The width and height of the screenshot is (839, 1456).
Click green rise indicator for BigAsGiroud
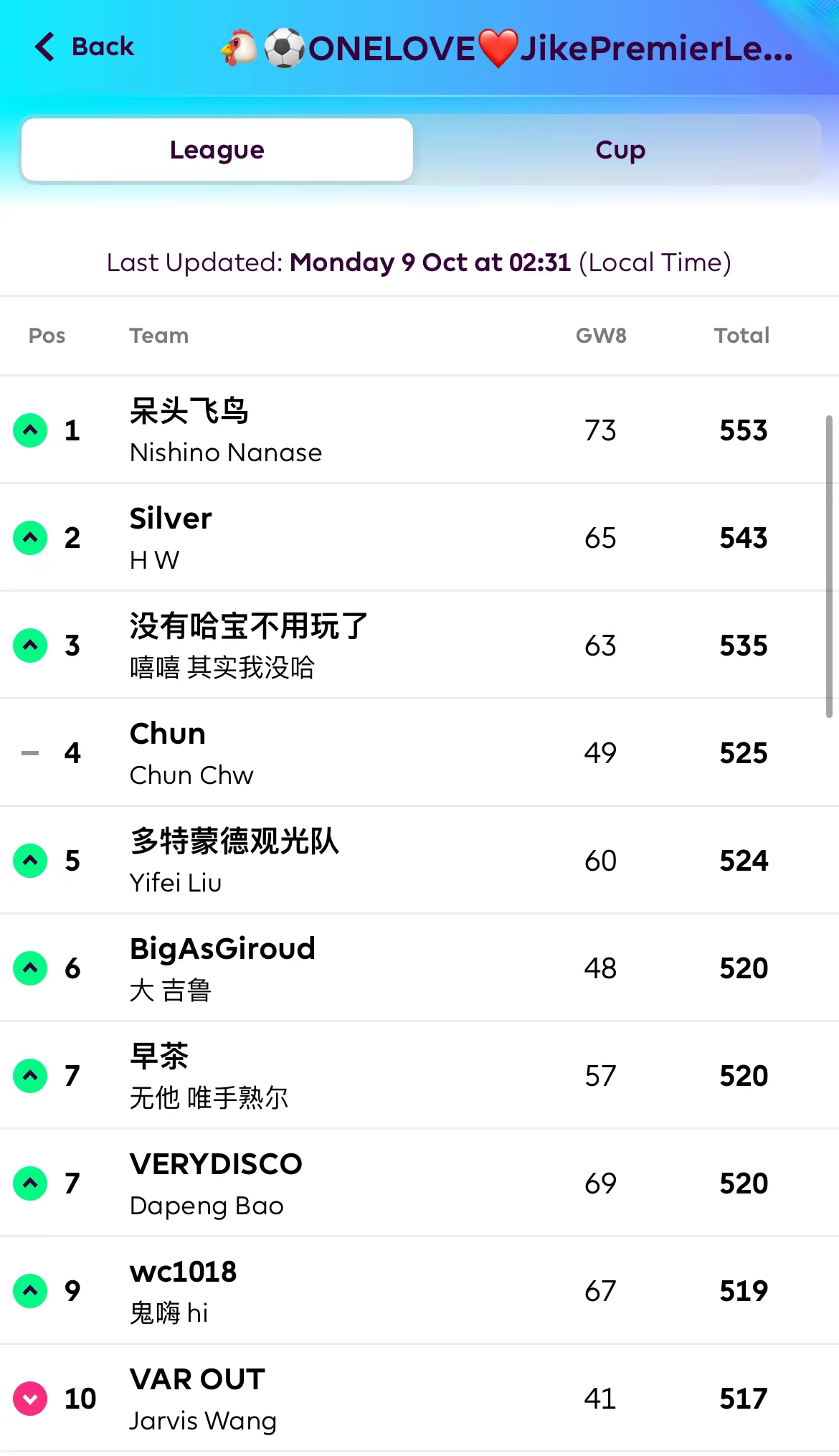(x=30, y=968)
